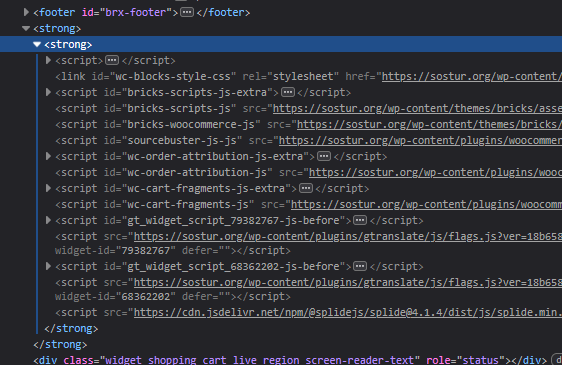562x365 pixels.
Task: Open flags.js link above widget-id 79382767
Action: tap(348, 237)
